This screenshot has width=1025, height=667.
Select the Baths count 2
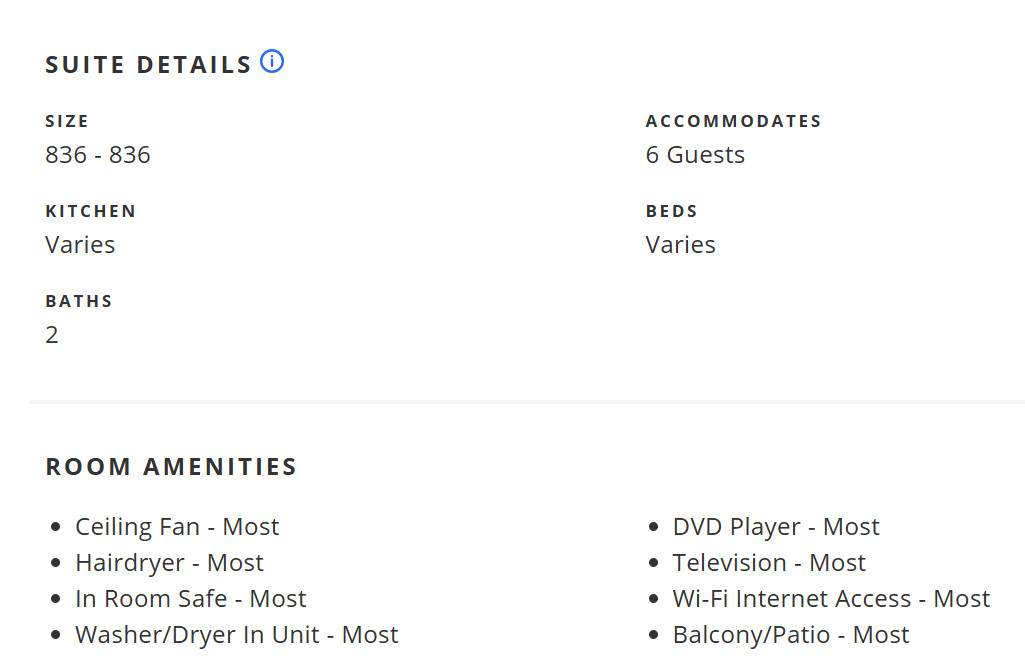(x=52, y=335)
